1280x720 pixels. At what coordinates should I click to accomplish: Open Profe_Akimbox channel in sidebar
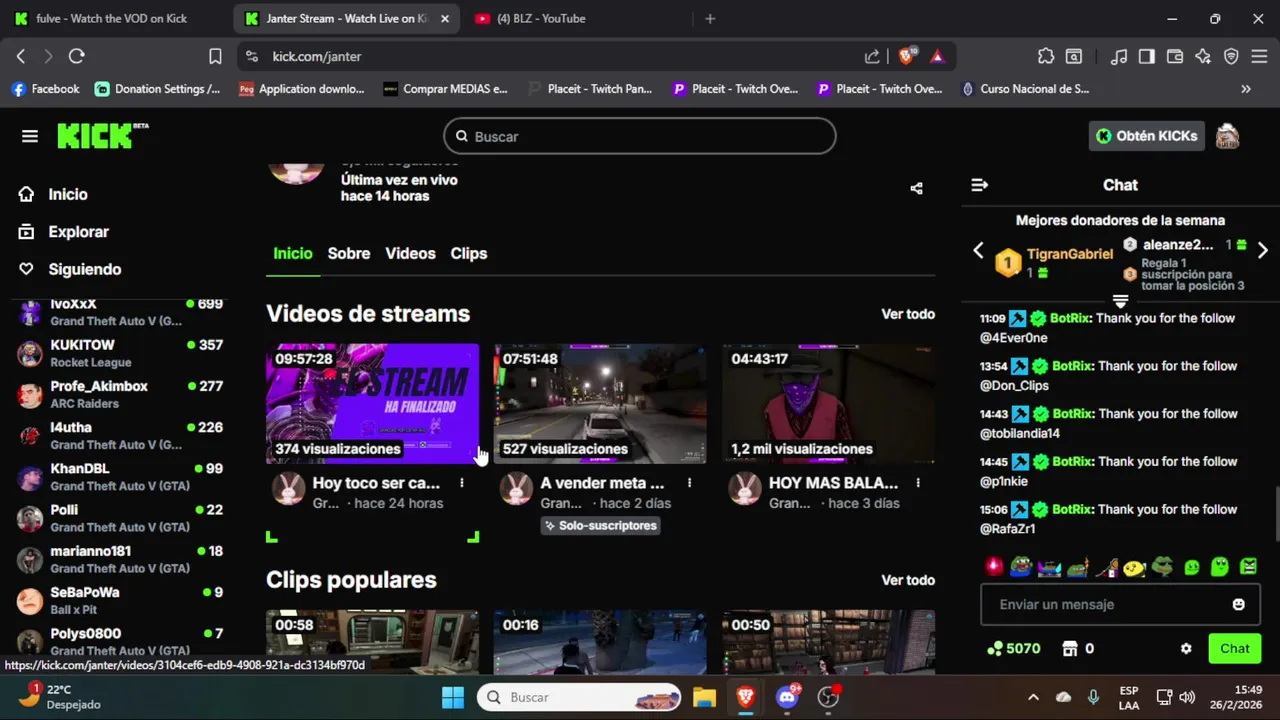(x=120, y=394)
